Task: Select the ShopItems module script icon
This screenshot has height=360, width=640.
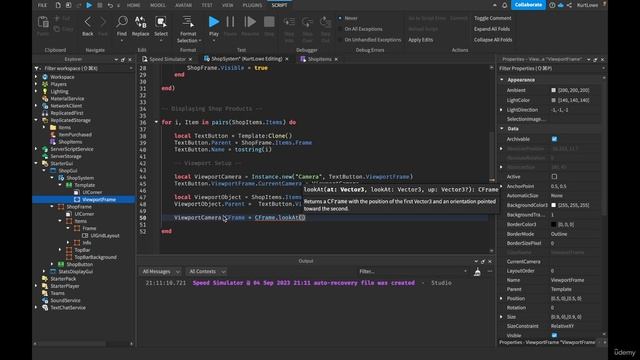Action: coord(53,142)
